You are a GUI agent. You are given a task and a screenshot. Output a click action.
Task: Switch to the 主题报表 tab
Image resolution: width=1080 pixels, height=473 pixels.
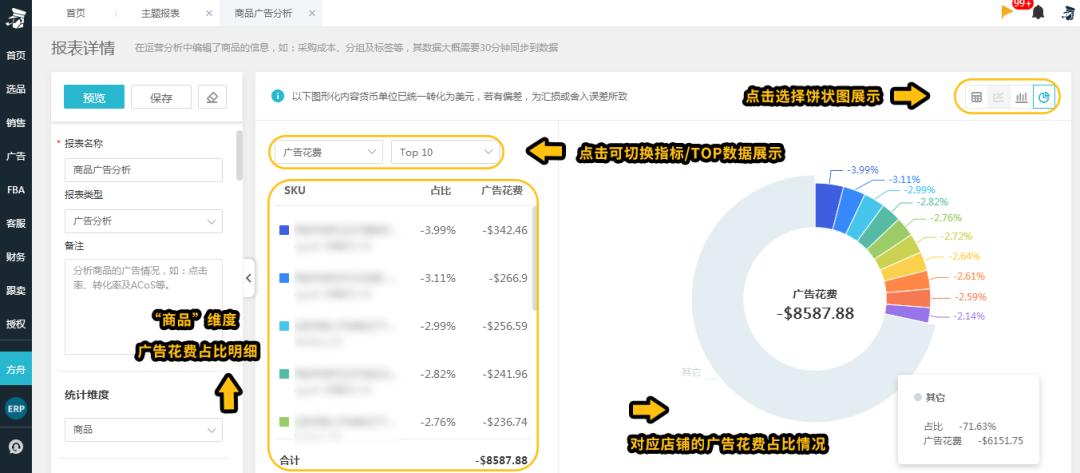pyautogui.click(x=160, y=13)
